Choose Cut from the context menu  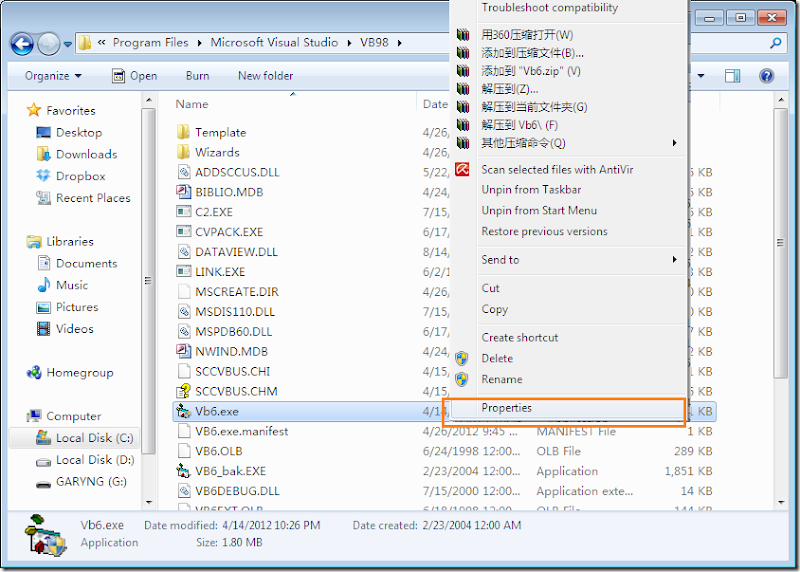click(490, 288)
